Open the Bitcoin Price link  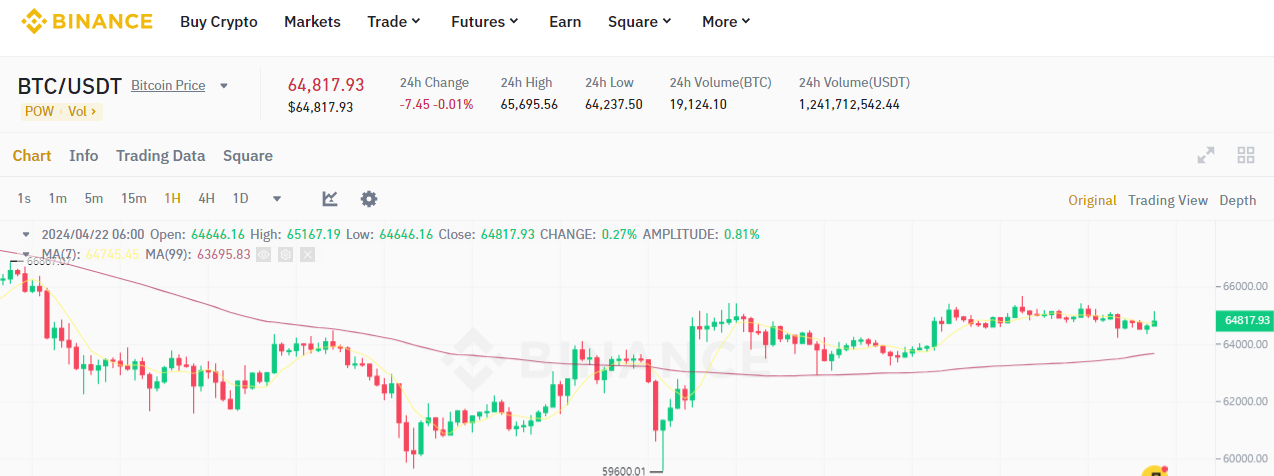pos(168,85)
